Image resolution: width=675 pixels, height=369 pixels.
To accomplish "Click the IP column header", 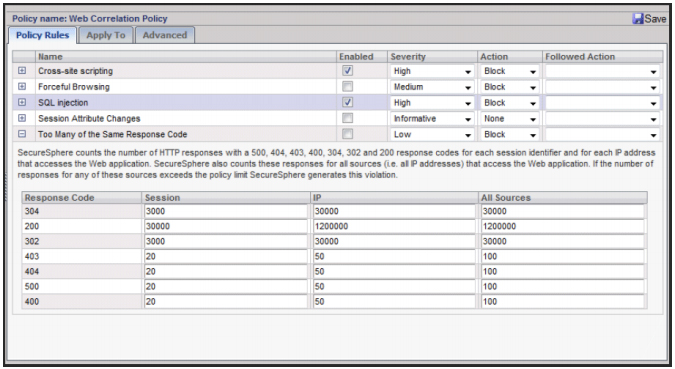I will (x=394, y=198).
